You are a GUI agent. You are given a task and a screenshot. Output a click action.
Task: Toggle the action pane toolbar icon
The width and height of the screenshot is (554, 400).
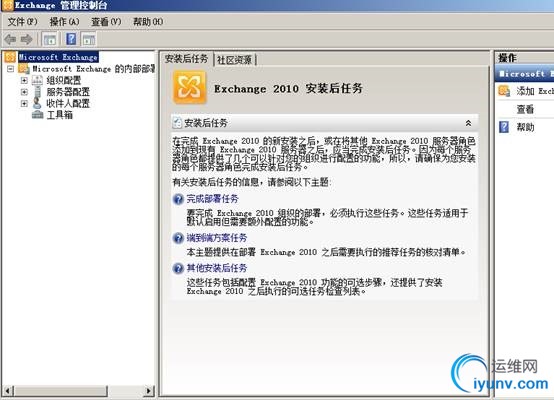(x=89, y=39)
